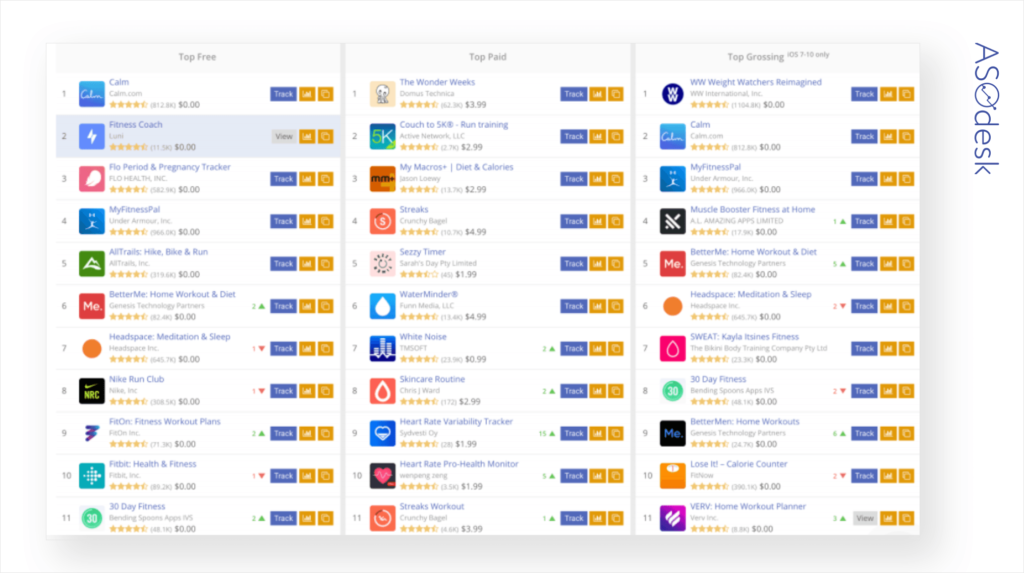Open BetterMen: Home Workouts link
The image size is (1024, 573).
744,422
